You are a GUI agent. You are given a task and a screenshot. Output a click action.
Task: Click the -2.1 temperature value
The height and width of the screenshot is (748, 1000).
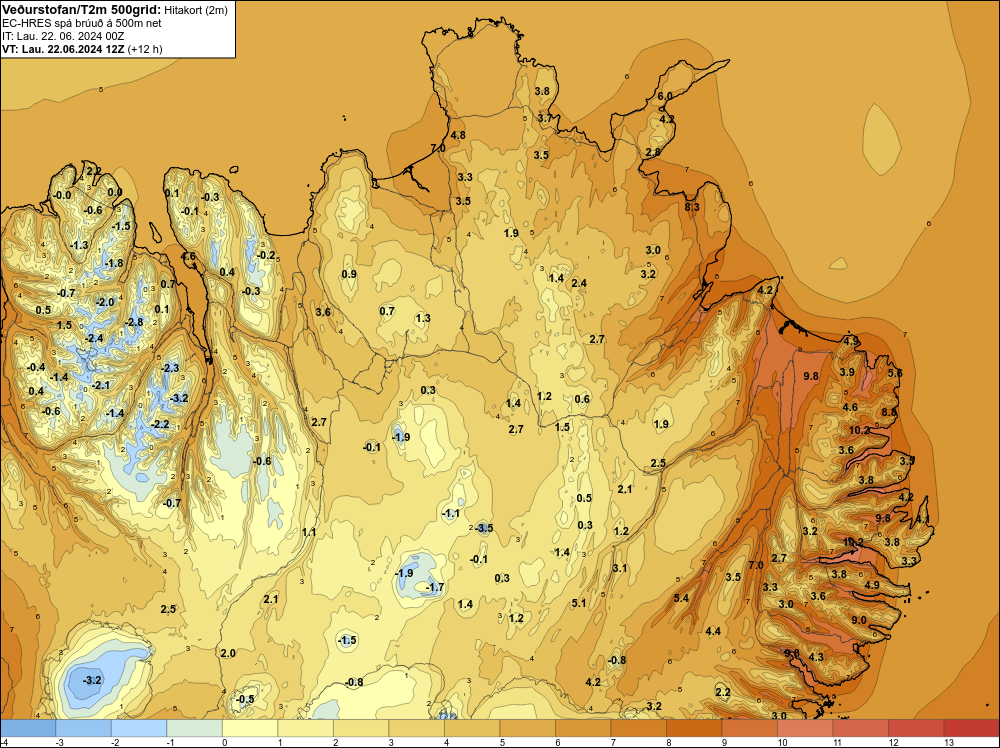(x=101, y=385)
